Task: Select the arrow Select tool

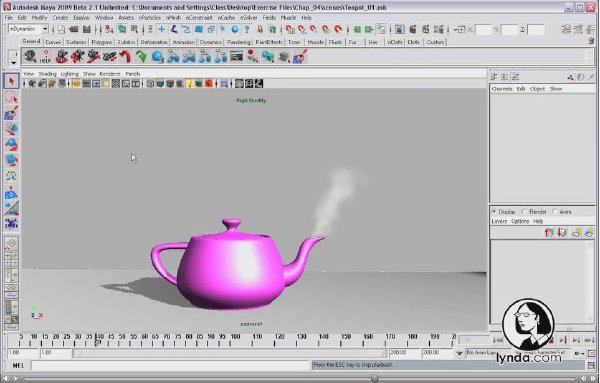Action: click(x=11, y=81)
